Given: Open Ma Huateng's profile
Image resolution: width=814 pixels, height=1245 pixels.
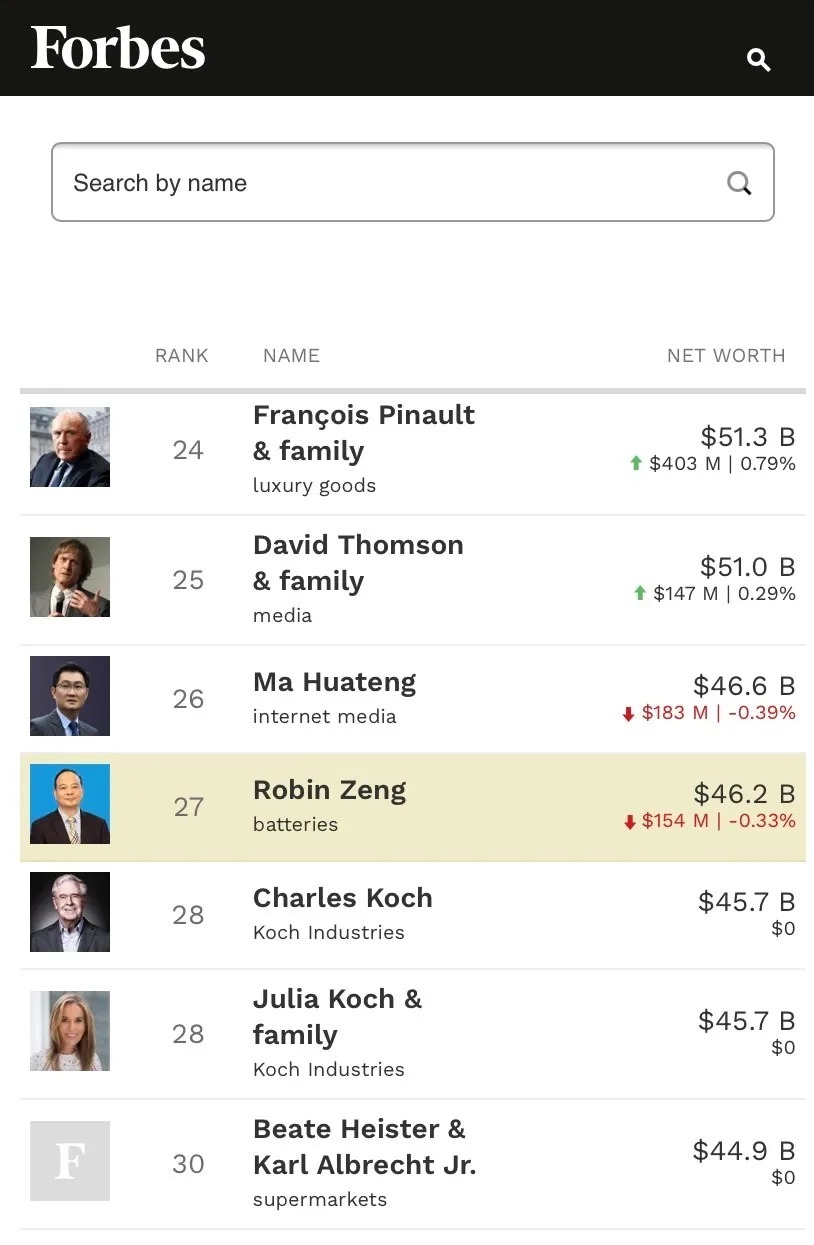Looking at the screenshot, I should (334, 682).
